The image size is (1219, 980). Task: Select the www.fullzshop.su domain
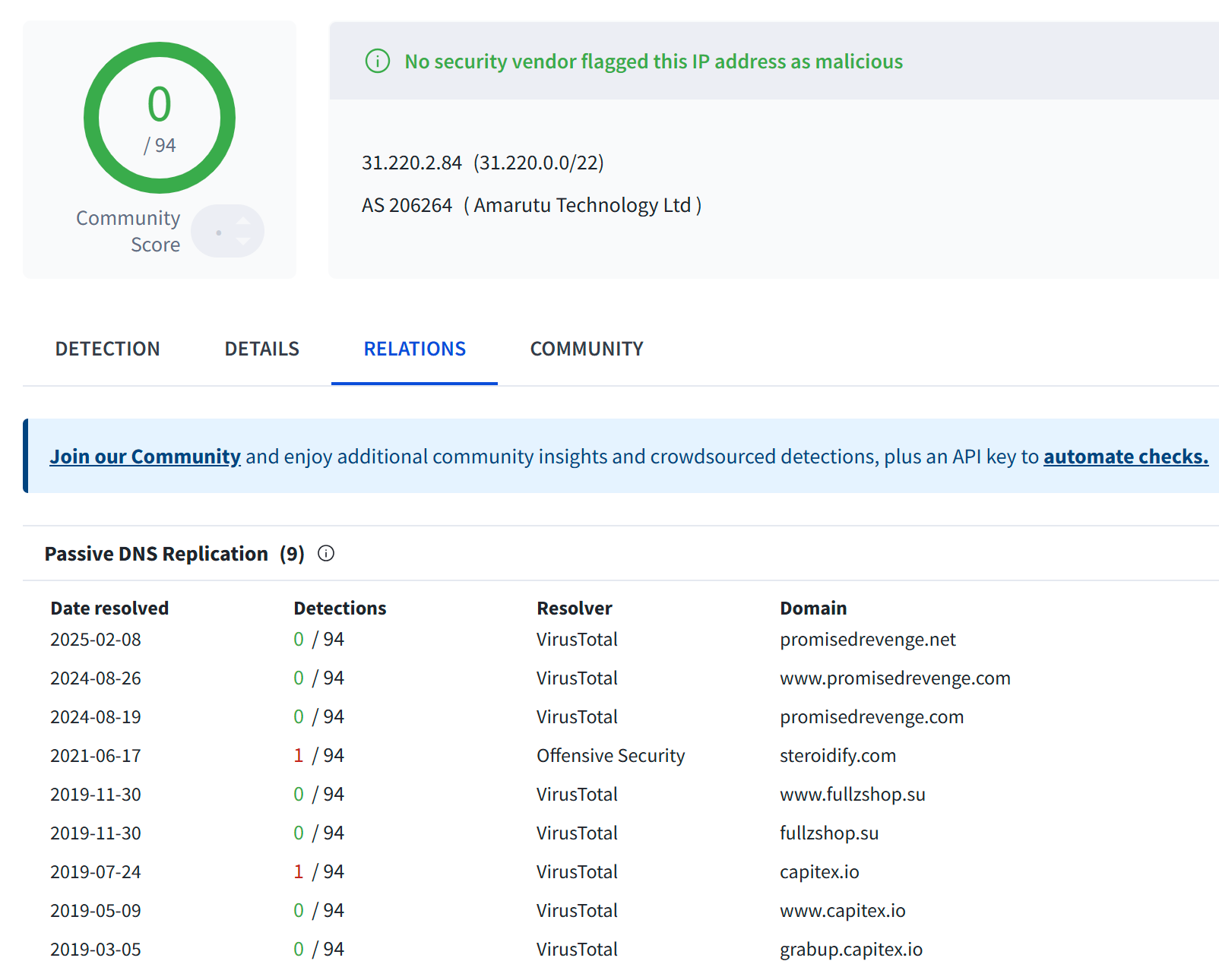(853, 794)
